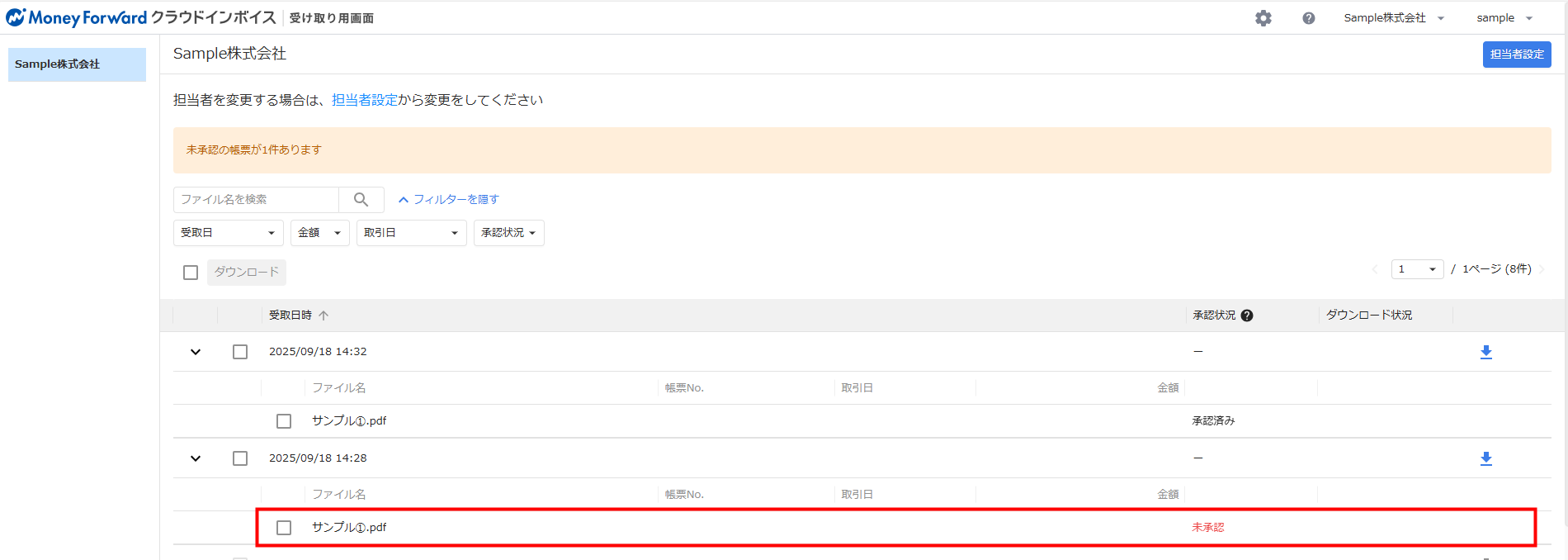Download the 2025/09/18 14:28 batch
The height and width of the screenshot is (560, 1568).
(x=1485, y=458)
